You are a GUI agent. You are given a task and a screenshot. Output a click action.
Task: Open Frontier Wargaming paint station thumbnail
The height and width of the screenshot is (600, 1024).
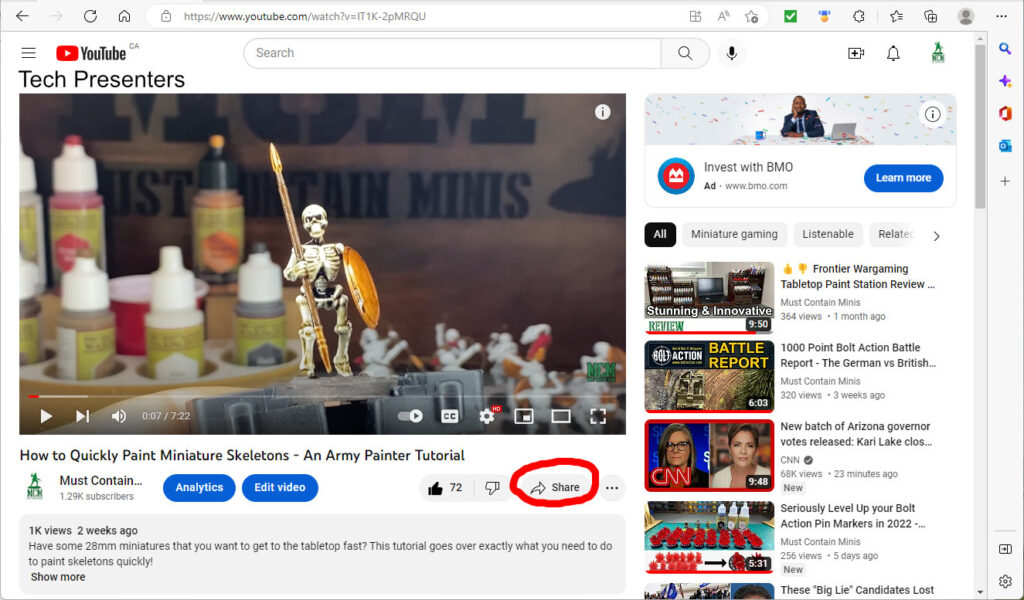(709, 298)
